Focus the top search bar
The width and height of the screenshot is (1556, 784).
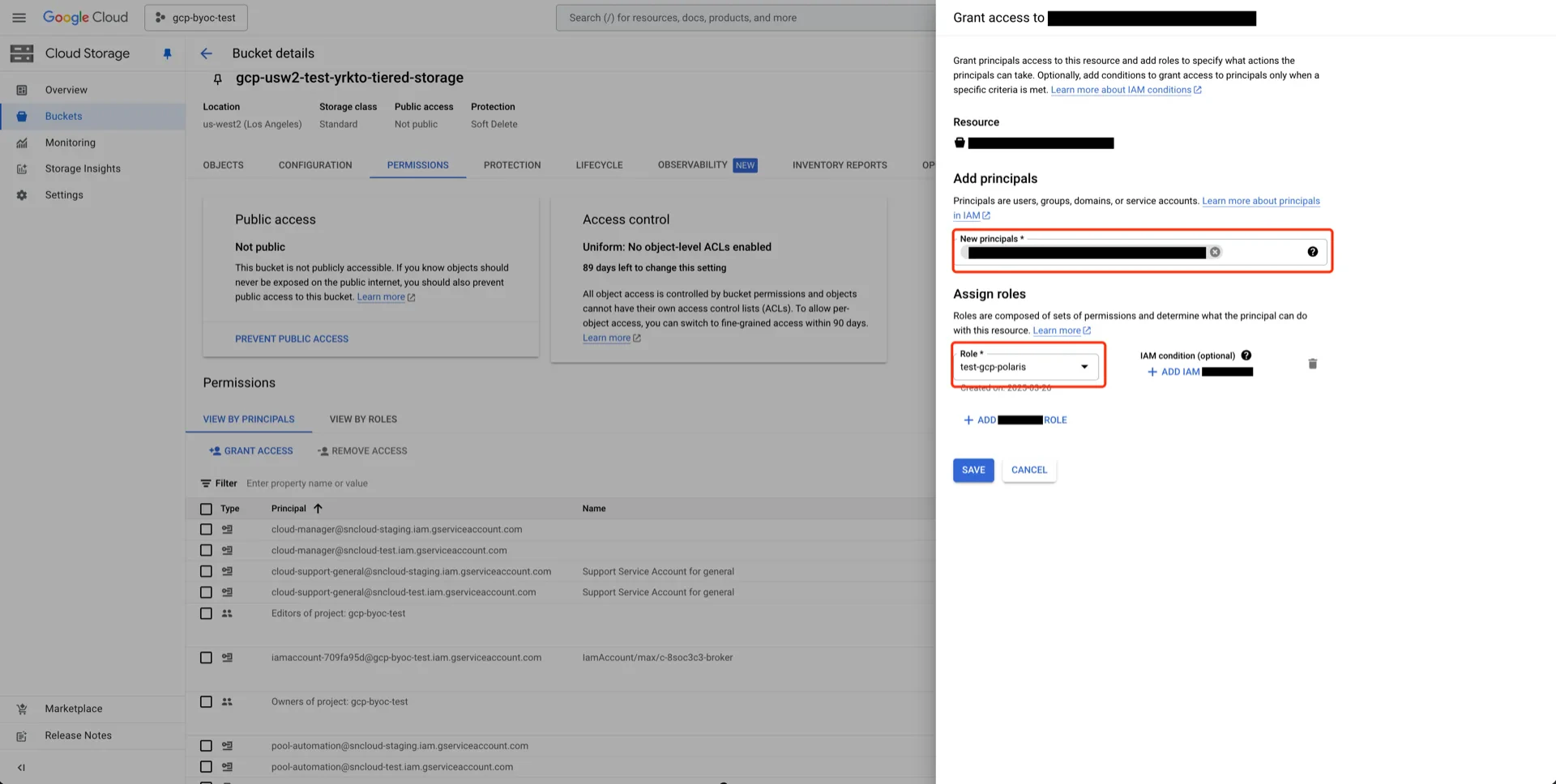(x=746, y=18)
